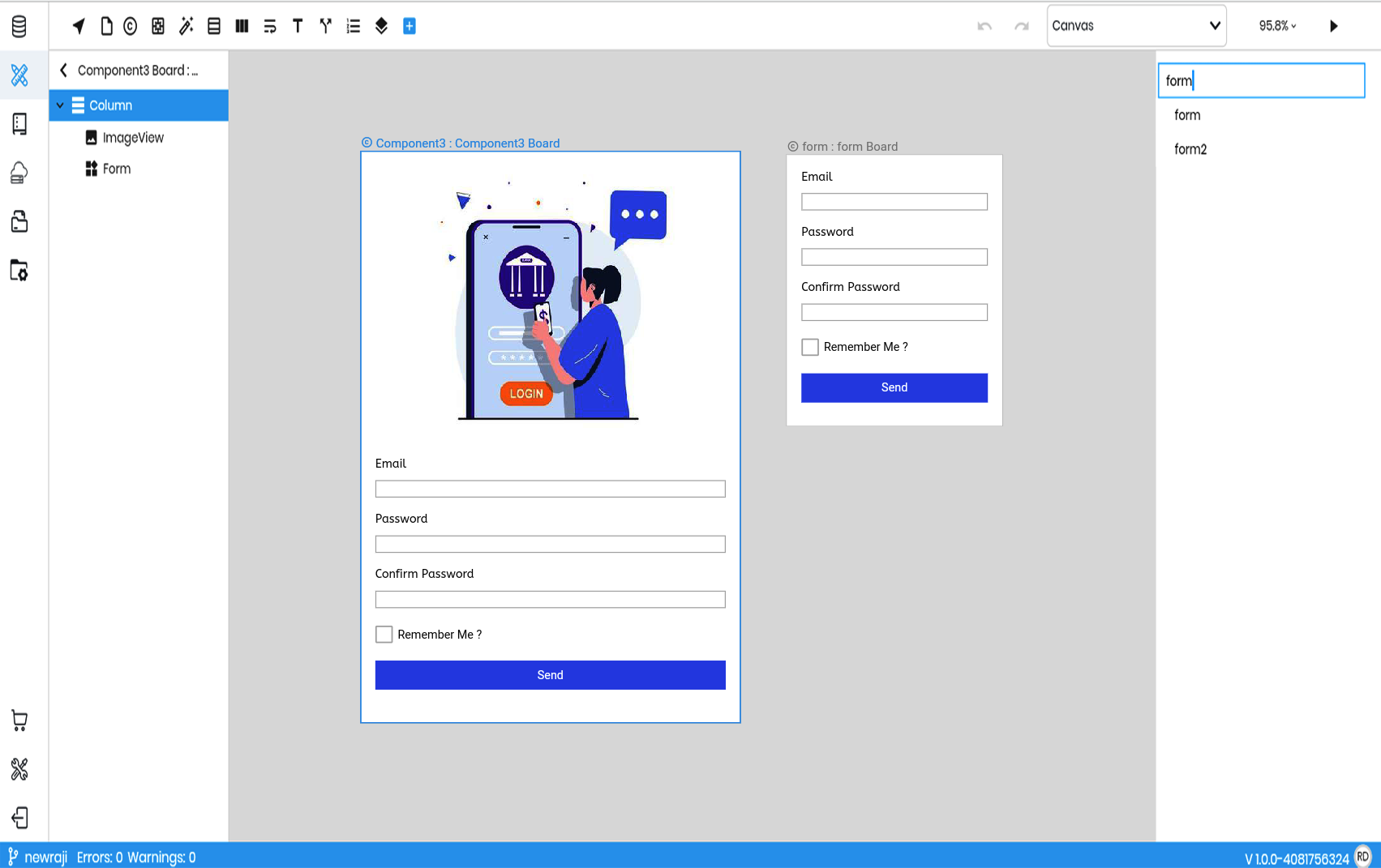Toggle Remember Me checkbox in form Board
This screenshot has height=868, width=1381.
pyautogui.click(x=810, y=347)
